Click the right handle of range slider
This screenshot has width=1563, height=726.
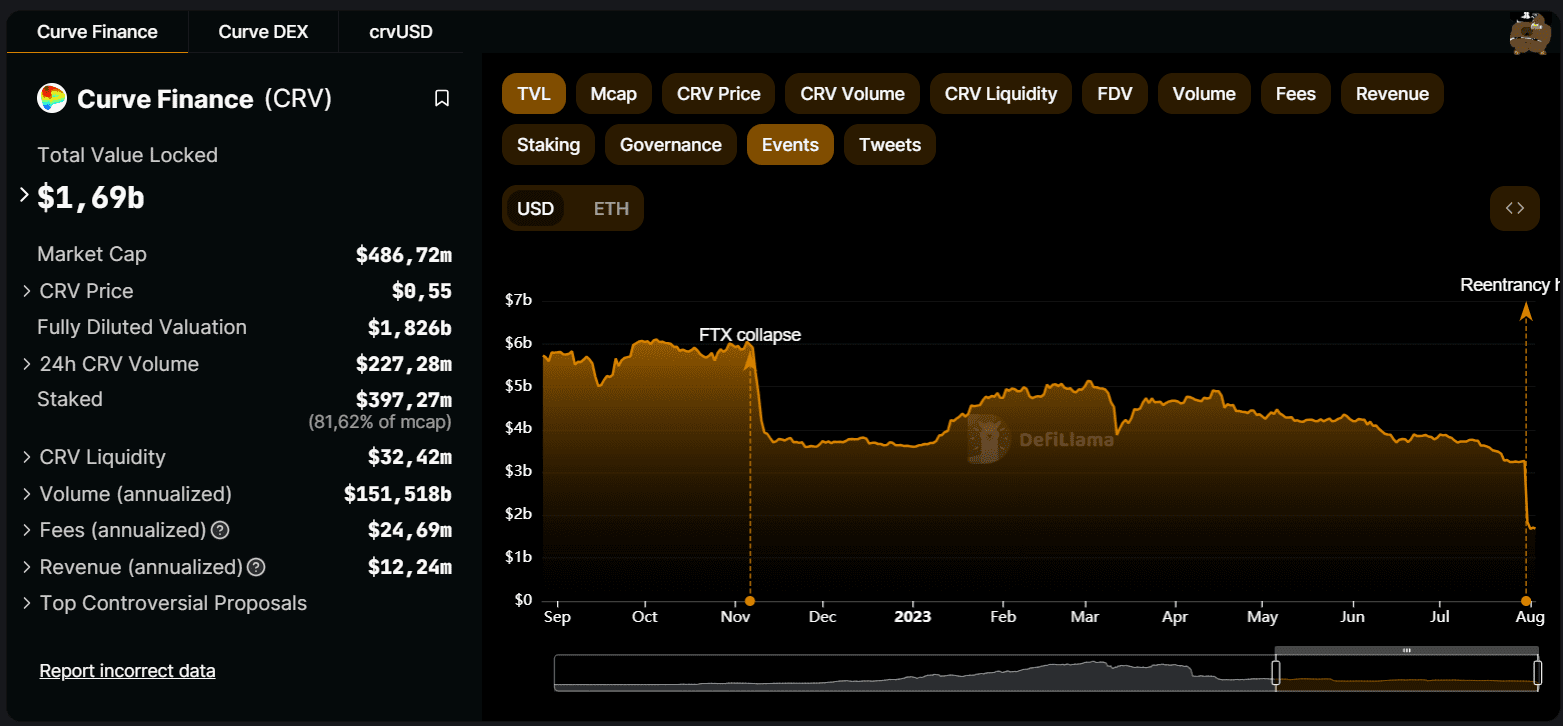pos(1538,672)
